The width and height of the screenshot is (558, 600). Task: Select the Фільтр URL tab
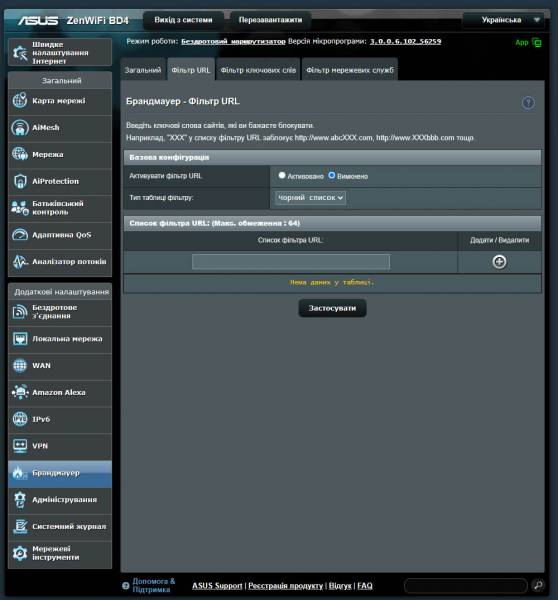(191, 70)
